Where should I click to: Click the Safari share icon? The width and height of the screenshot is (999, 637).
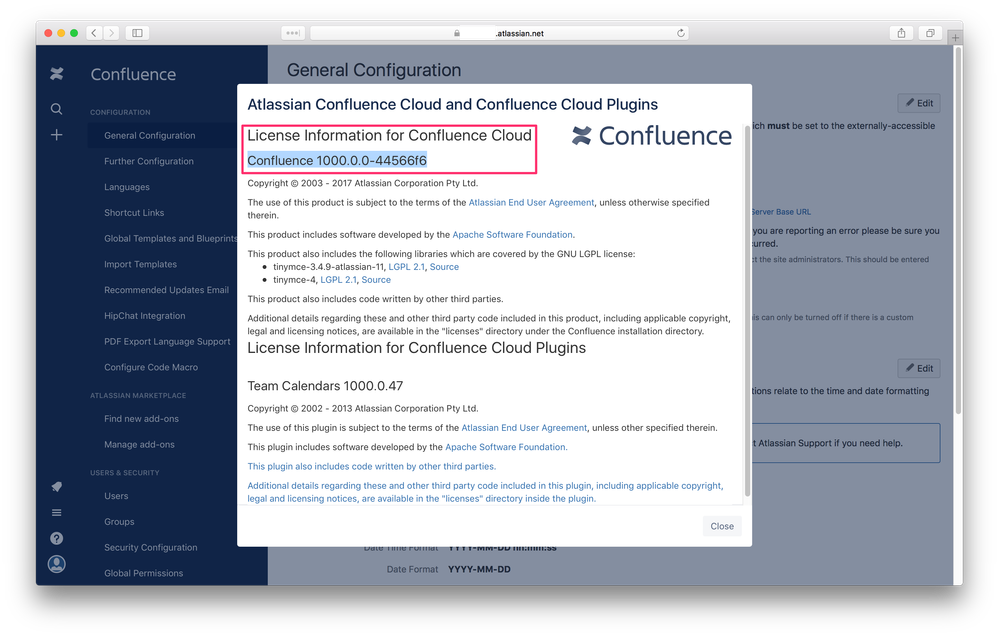[x=902, y=33]
